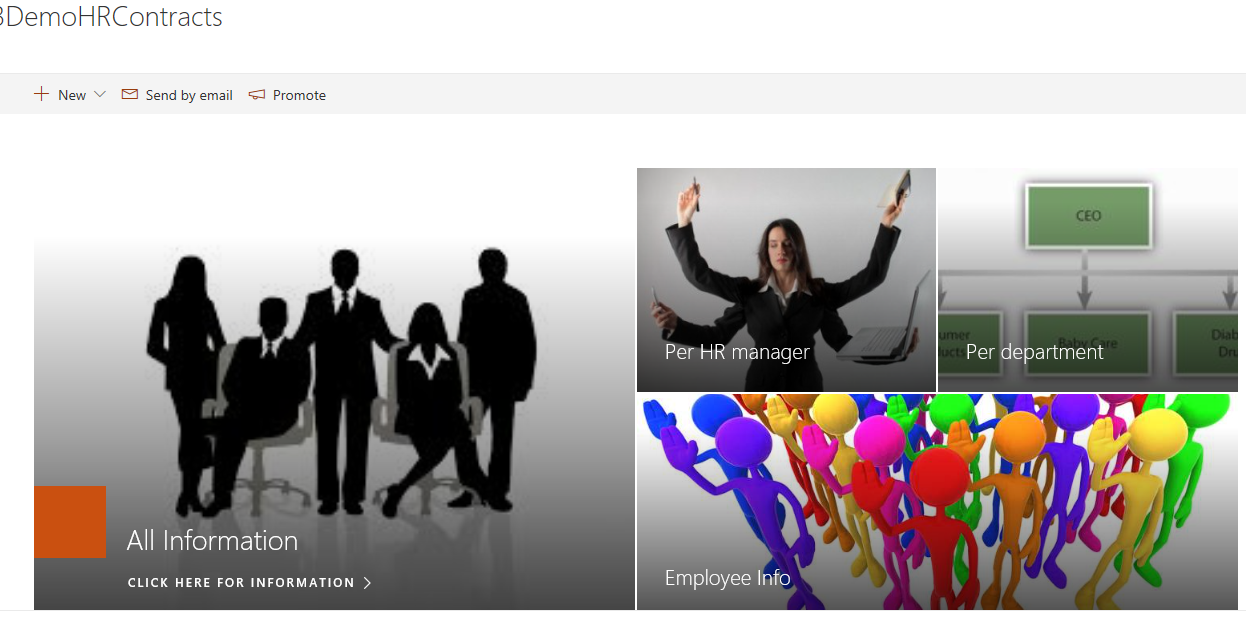Click the CEO box in org chart image
This screenshot has height=620, width=1246.
coord(1088,215)
